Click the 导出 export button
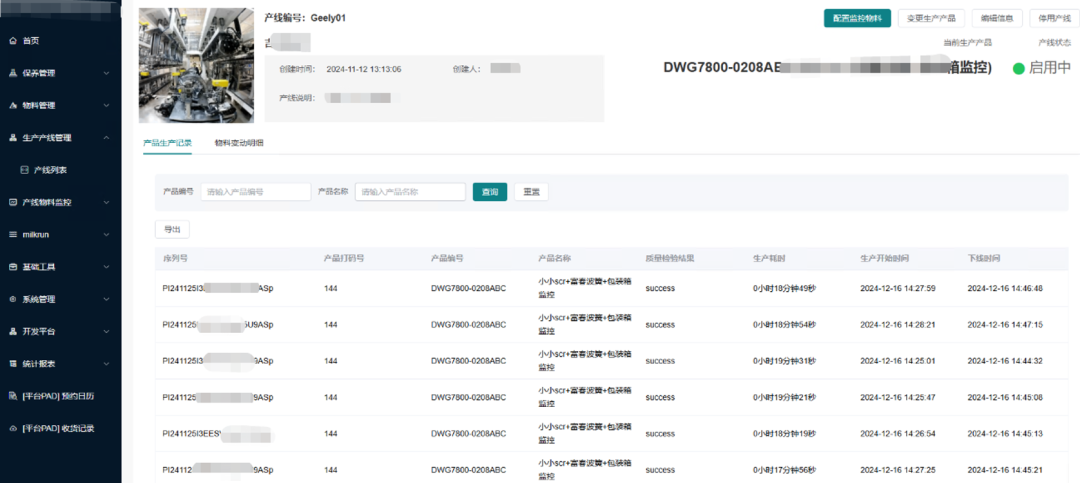The width and height of the screenshot is (1080, 483). click(x=172, y=229)
